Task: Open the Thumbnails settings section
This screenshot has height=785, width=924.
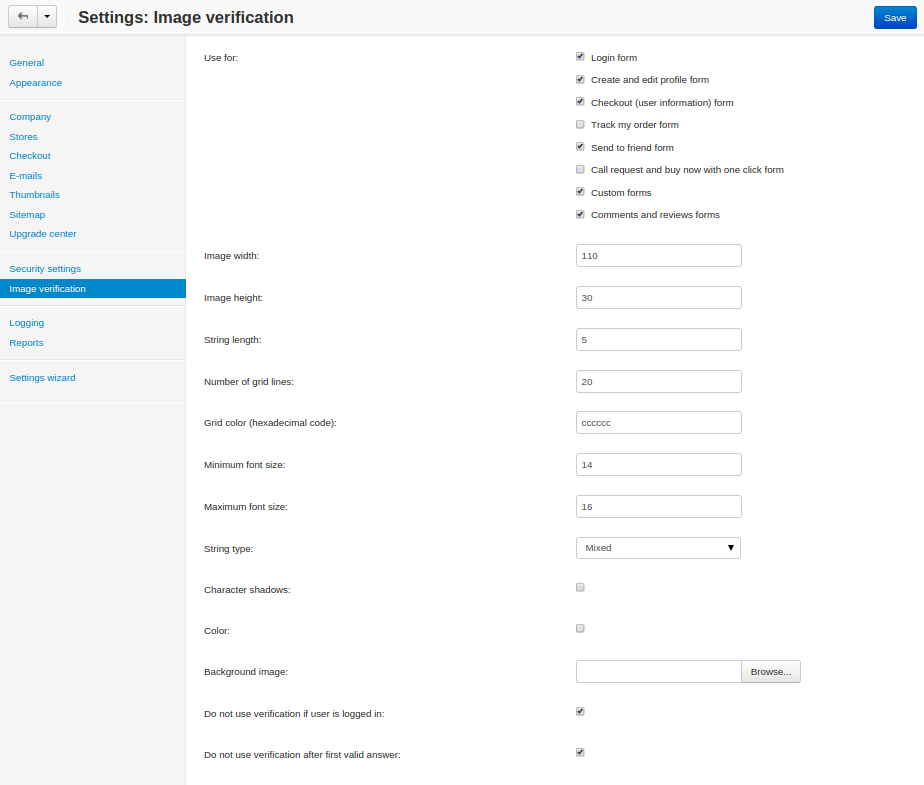Action: coord(34,194)
